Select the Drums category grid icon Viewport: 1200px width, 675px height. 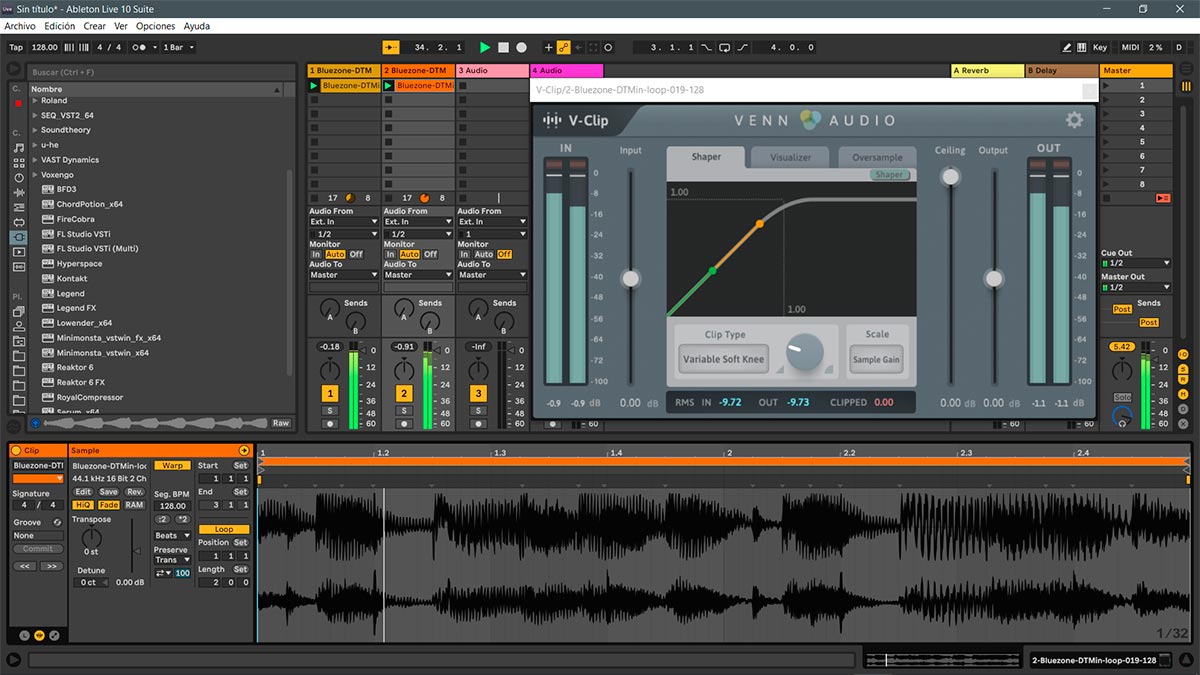point(18,162)
